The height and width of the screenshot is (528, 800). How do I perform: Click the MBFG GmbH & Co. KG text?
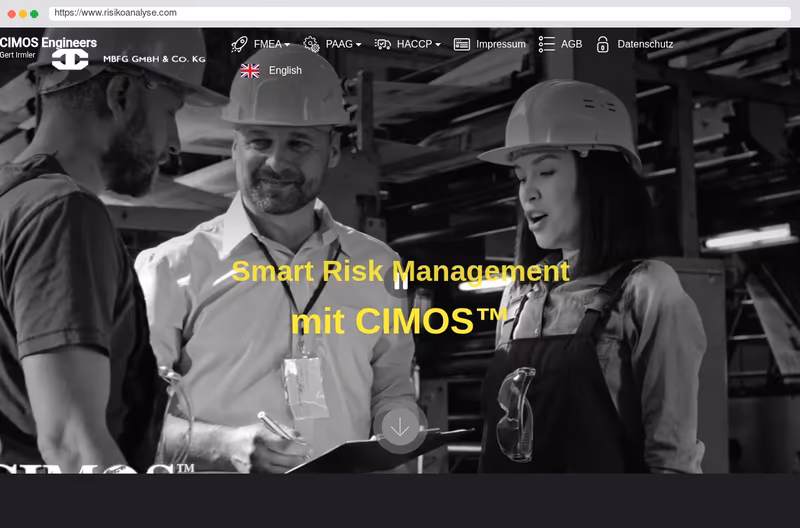[154, 59]
